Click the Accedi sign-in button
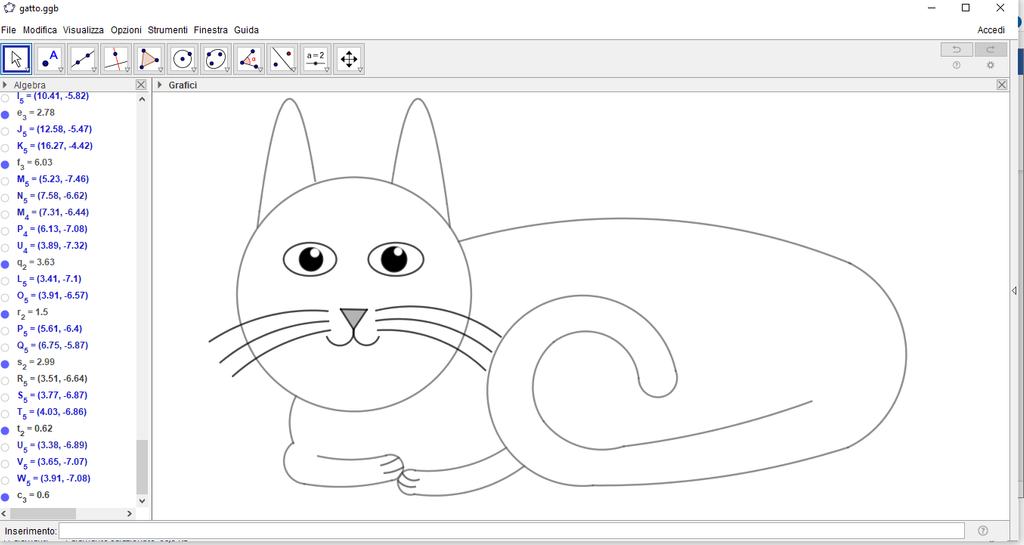The image size is (1024, 545). coord(990,30)
